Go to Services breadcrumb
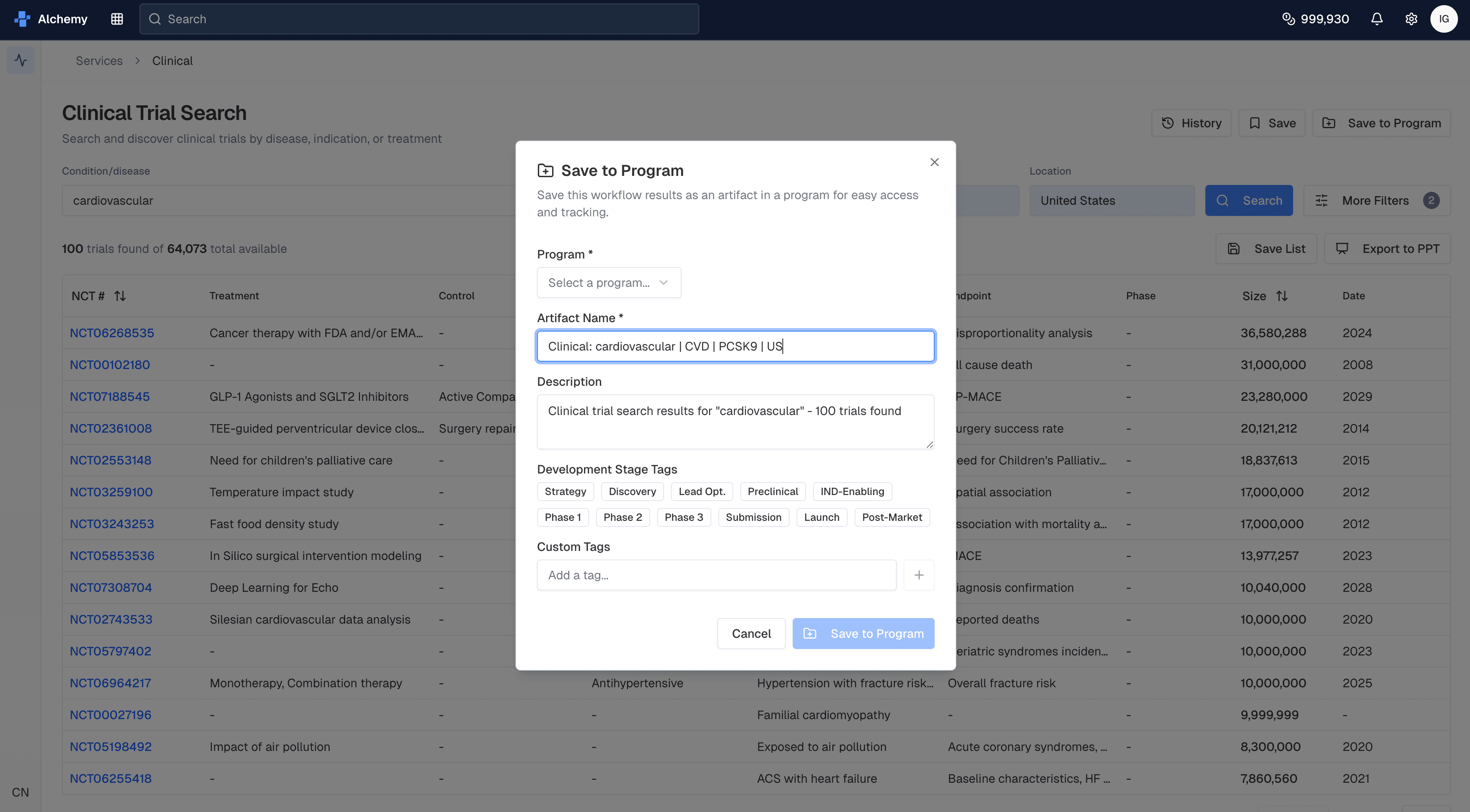 coord(99,61)
